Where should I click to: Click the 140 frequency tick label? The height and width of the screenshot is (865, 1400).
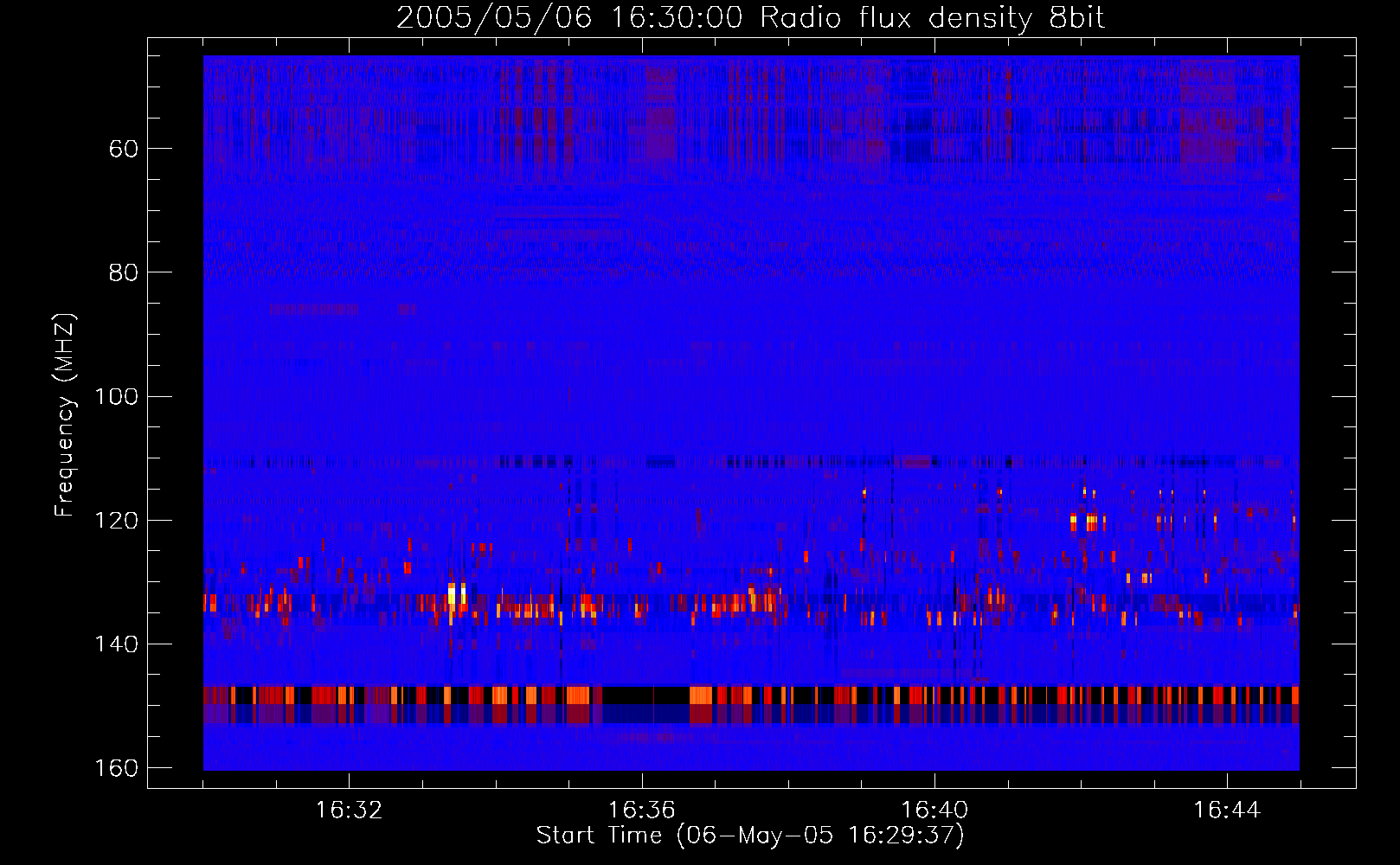coord(117,644)
